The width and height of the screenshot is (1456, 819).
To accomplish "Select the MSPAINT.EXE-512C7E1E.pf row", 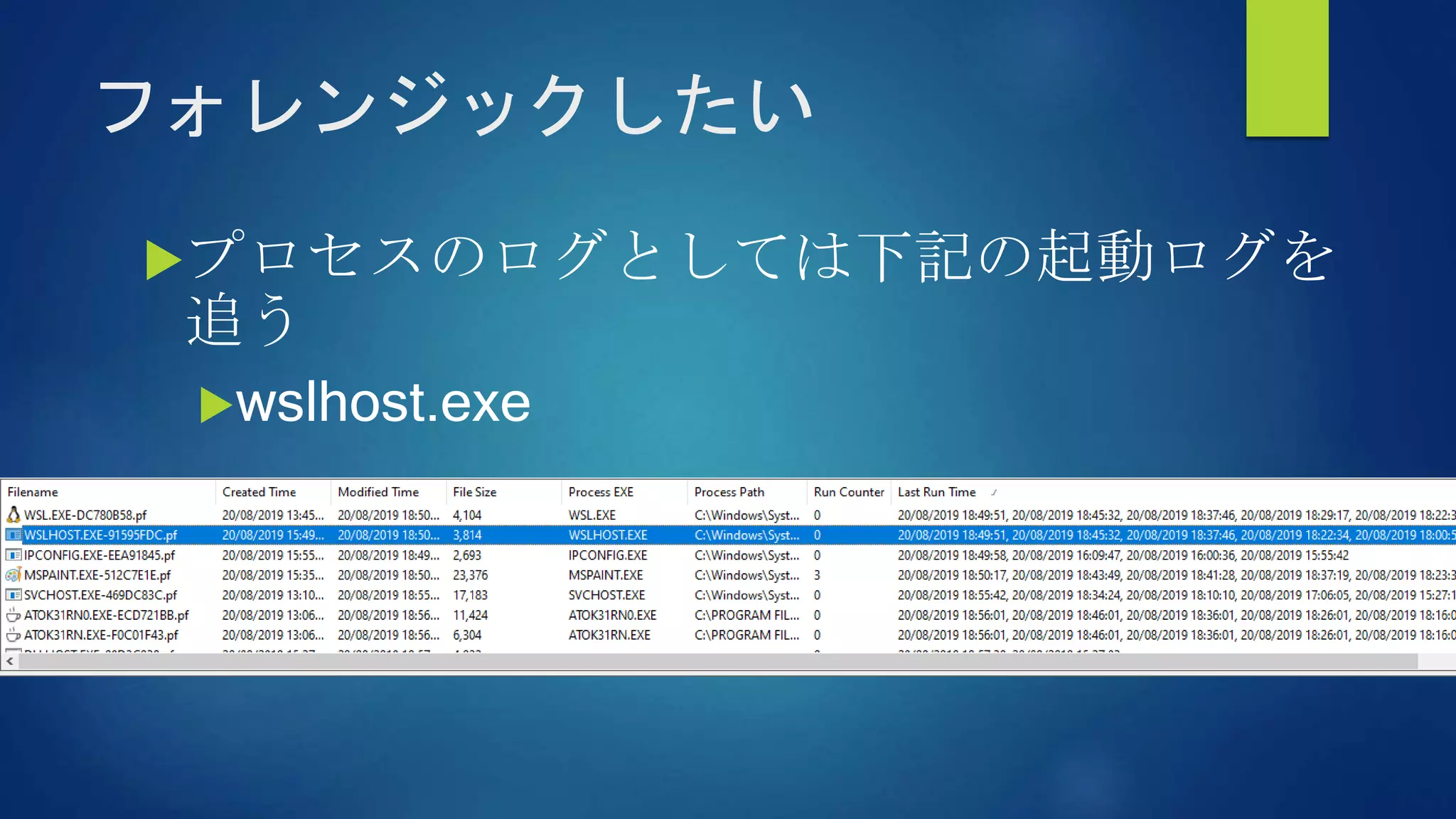I will (728, 574).
